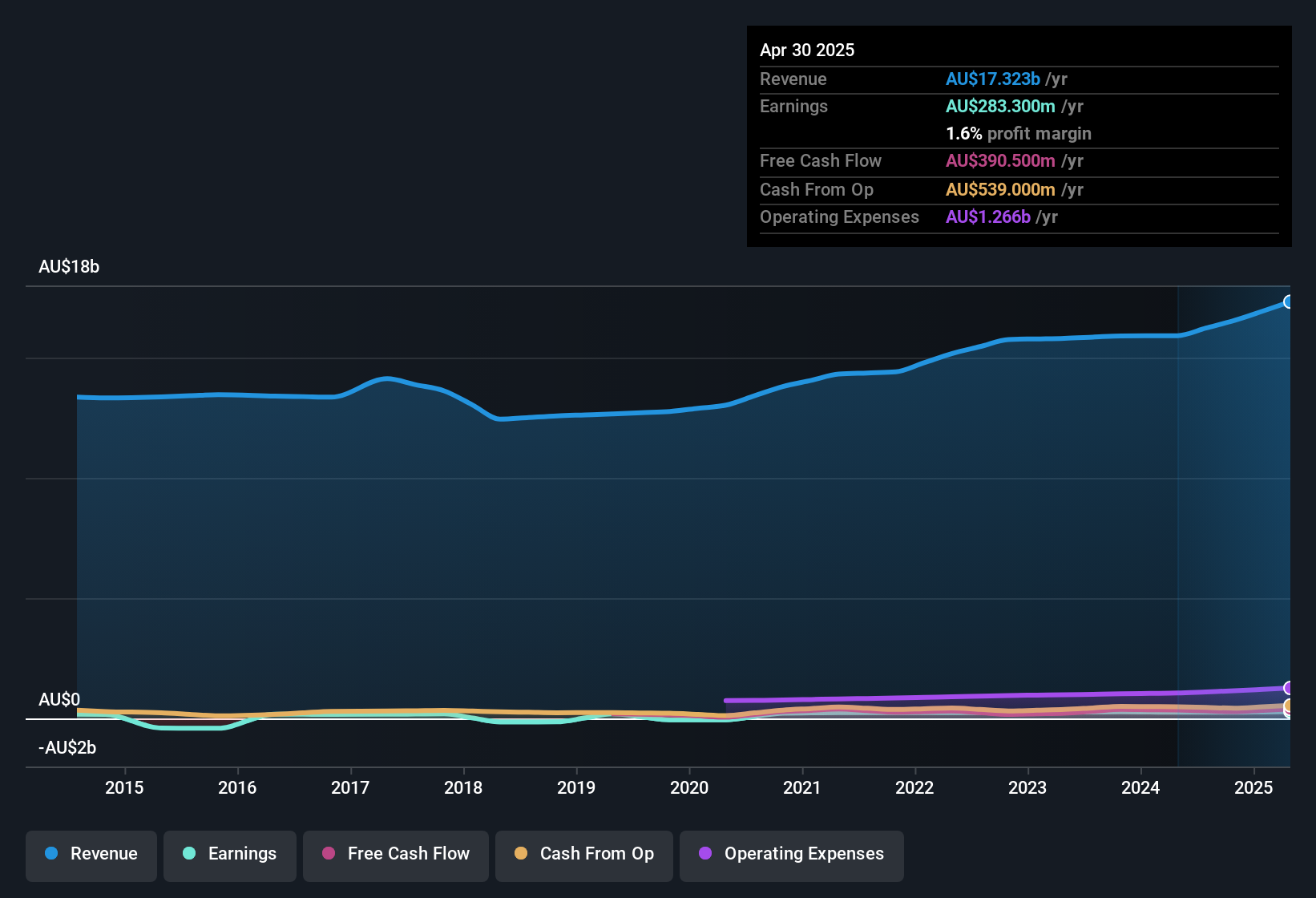Click the 2015 x-axis label
1316x898 pixels.
[x=124, y=787]
